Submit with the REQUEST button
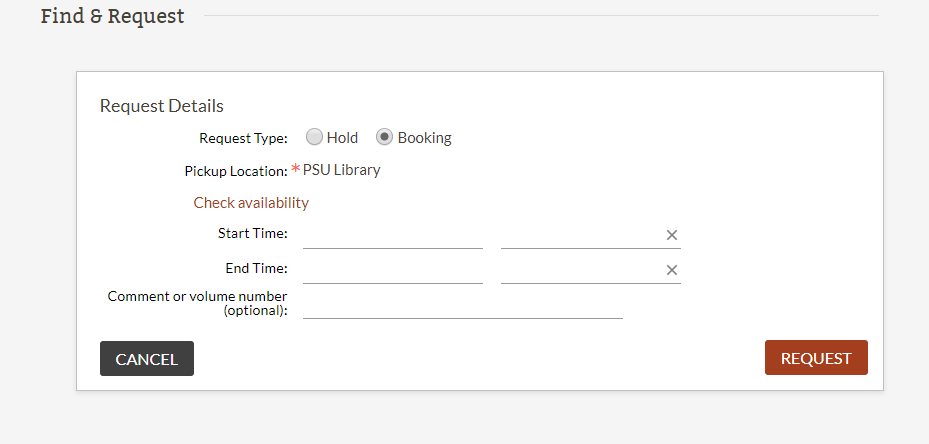Image resolution: width=929 pixels, height=444 pixels. pos(816,357)
